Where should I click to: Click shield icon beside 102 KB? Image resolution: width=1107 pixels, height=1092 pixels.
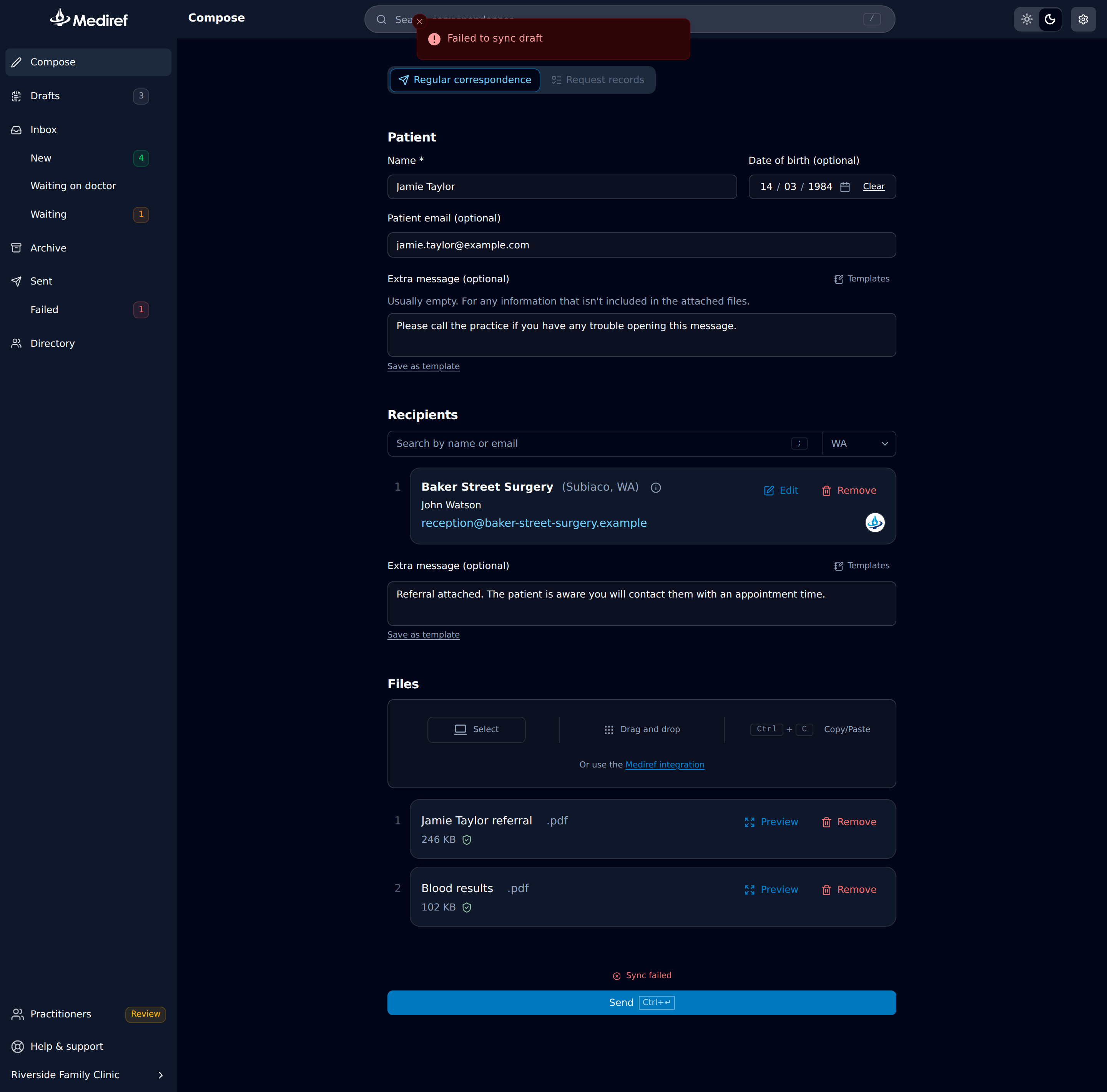tap(466, 907)
